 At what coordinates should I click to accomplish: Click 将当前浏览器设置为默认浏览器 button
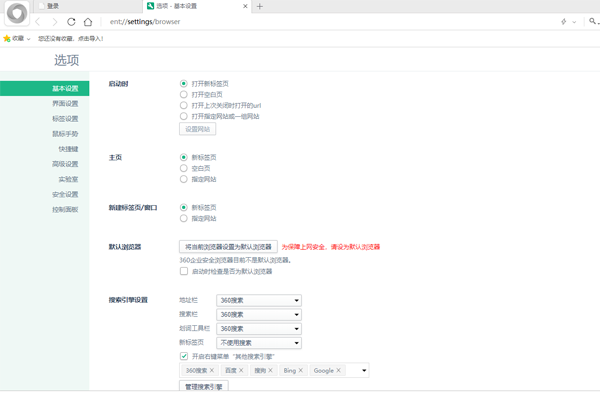pos(228,246)
